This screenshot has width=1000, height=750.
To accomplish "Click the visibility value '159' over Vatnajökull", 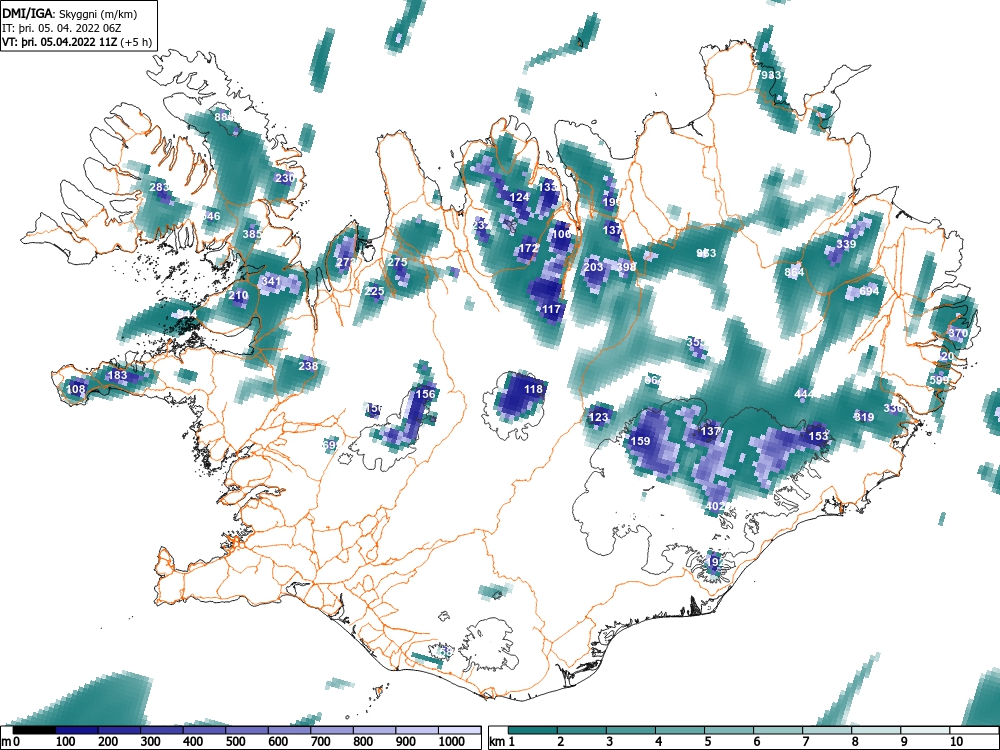I will tap(640, 441).
